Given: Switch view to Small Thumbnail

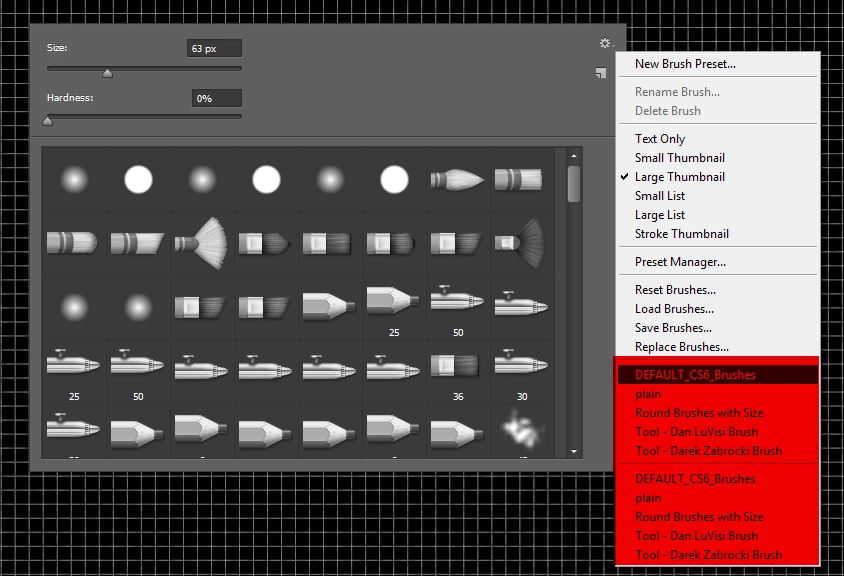Looking at the screenshot, I should tap(680, 158).
